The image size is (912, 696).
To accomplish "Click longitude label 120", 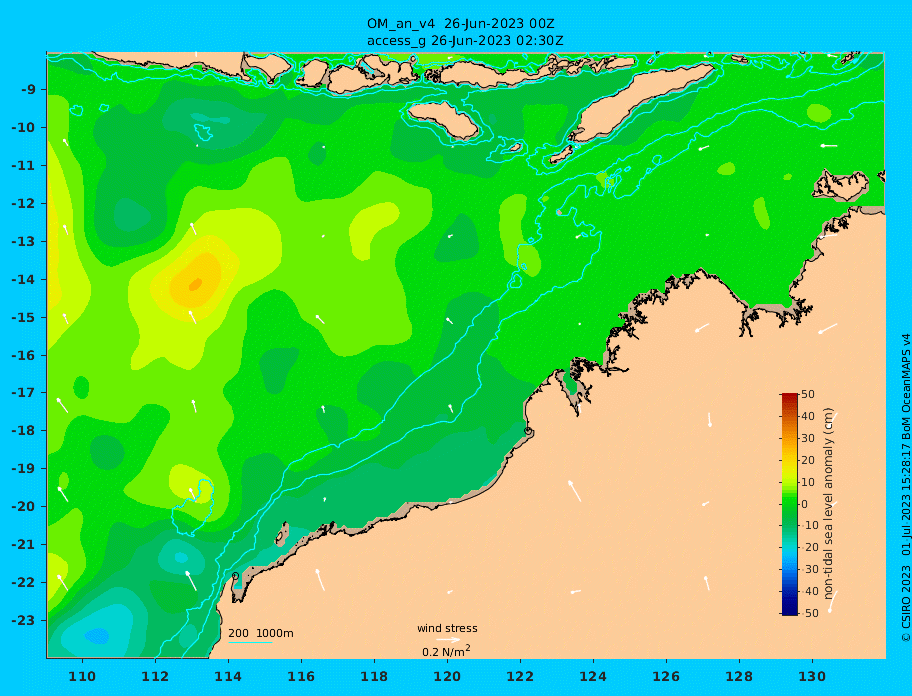I will tap(447, 676).
